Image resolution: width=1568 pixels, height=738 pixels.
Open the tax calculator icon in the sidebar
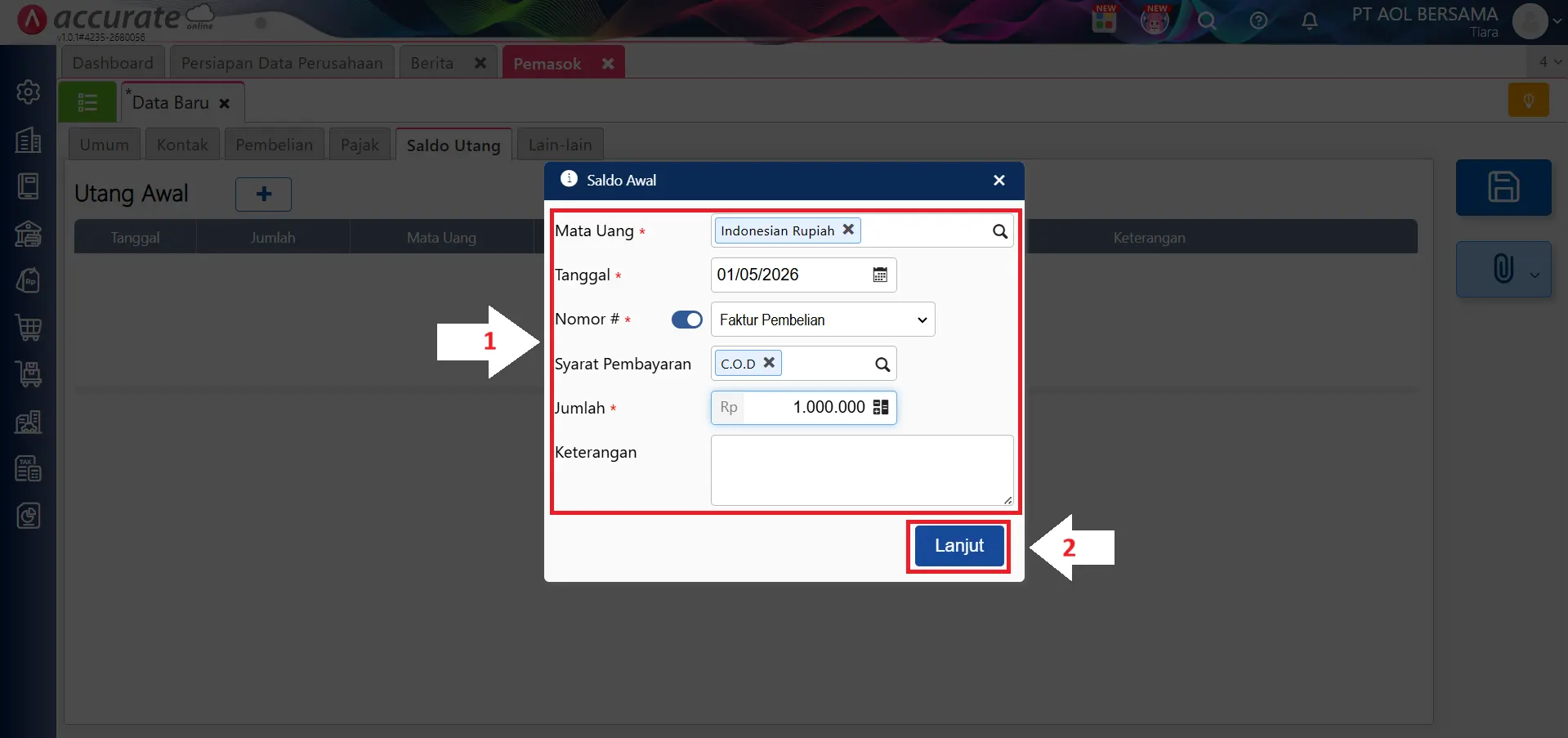[29, 469]
